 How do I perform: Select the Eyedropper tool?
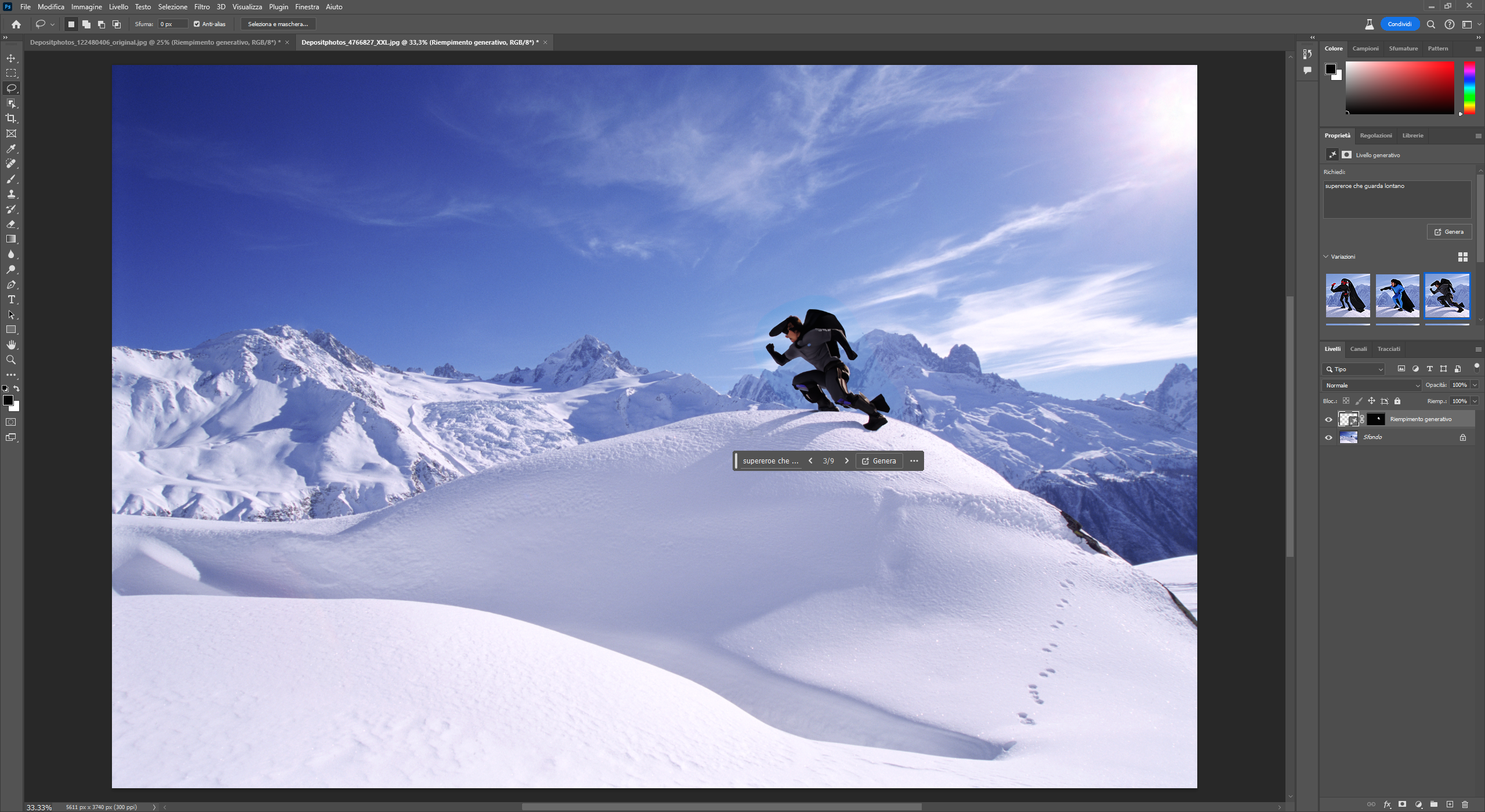coord(11,149)
